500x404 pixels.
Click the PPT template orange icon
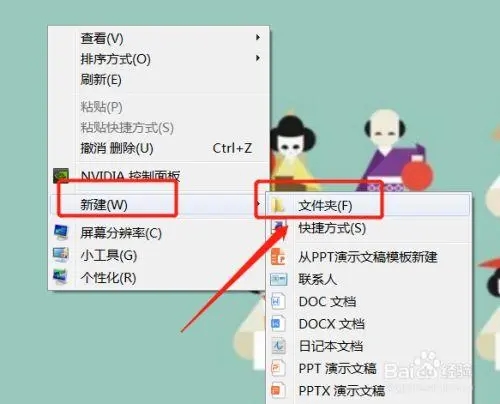point(278,257)
